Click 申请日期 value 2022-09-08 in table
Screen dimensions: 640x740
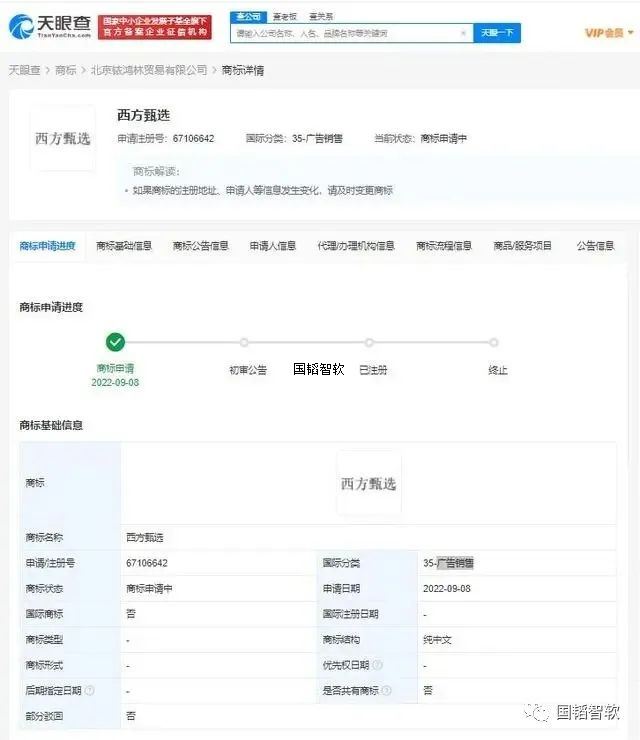(x=446, y=589)
